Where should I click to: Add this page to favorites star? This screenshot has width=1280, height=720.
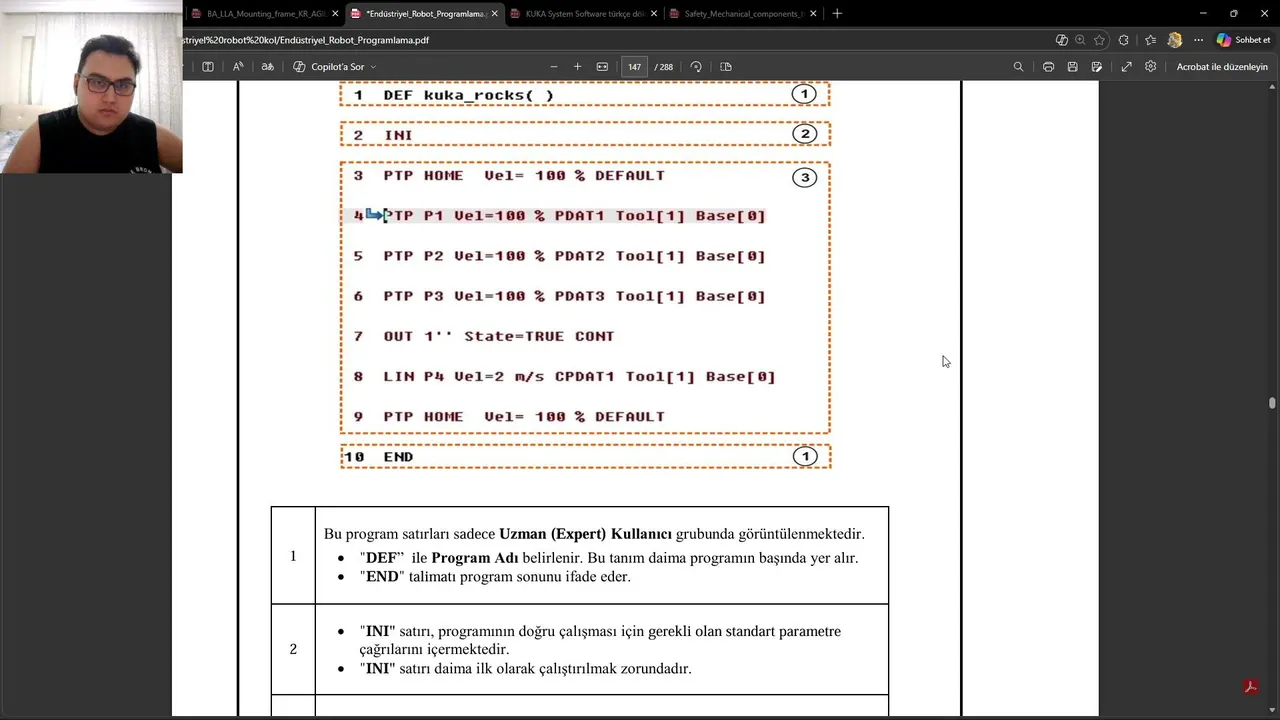click(1099, 40)
